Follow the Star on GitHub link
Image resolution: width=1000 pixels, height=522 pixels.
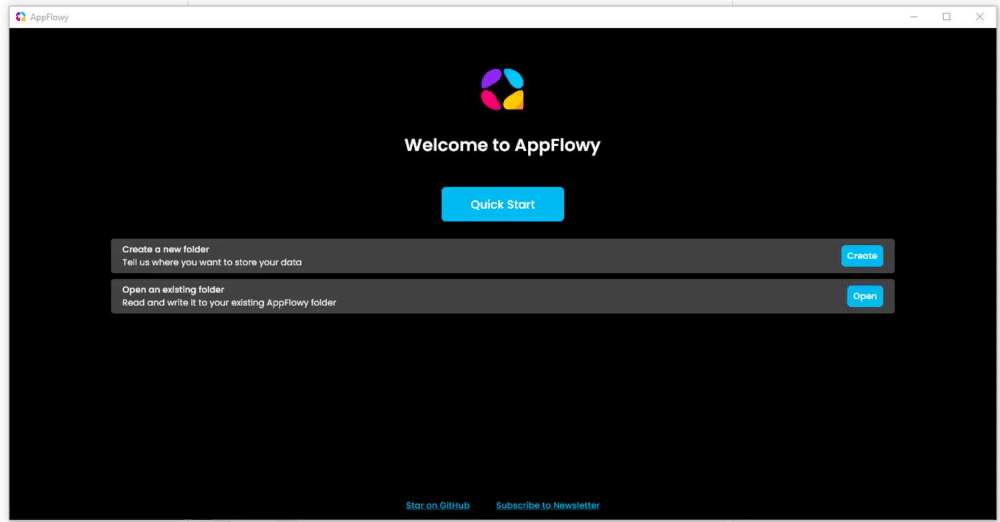point(438,505)
